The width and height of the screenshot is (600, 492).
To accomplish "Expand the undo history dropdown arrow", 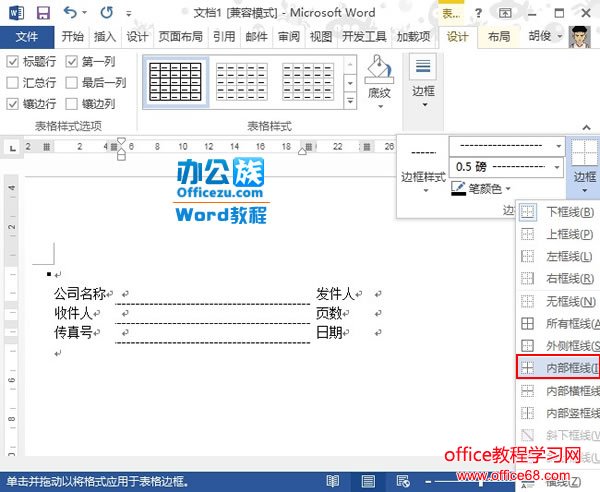I will (x=85, y=13).
